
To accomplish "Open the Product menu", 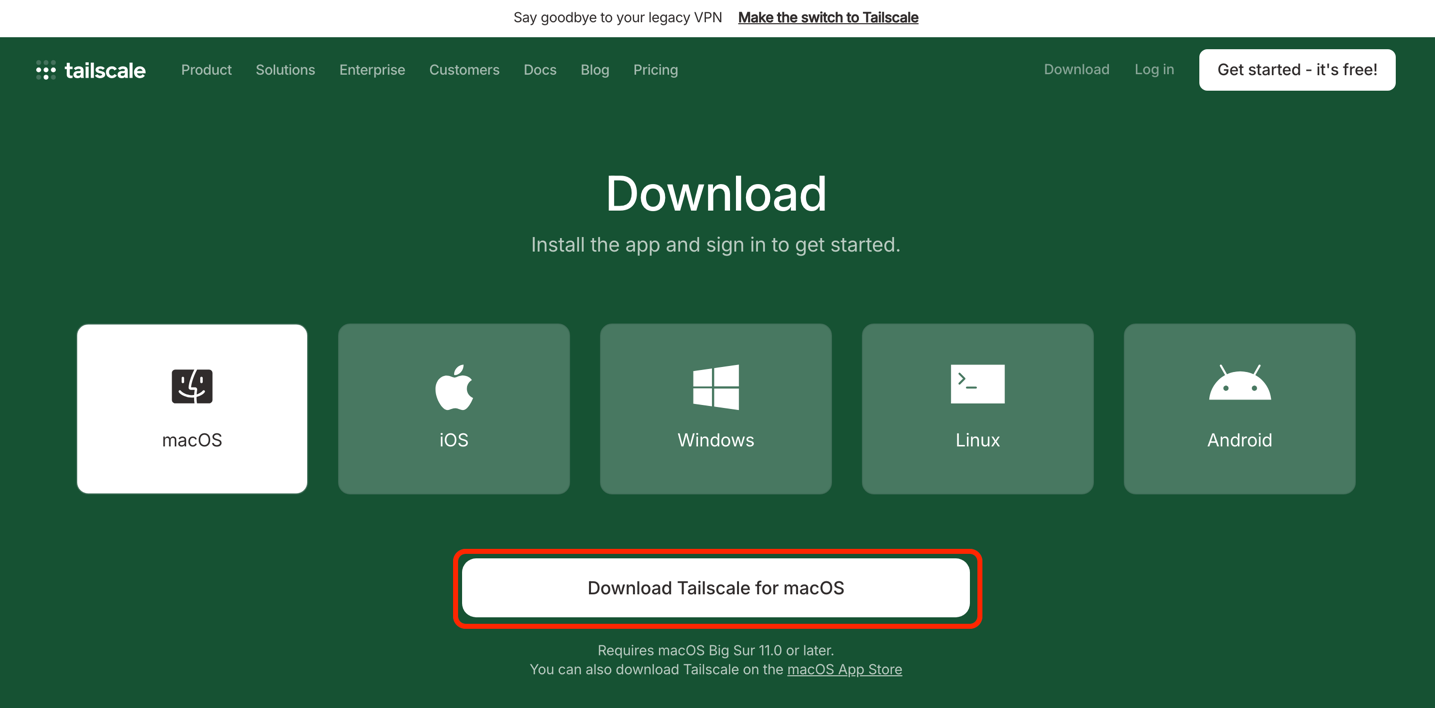I will tap(206, 70).
